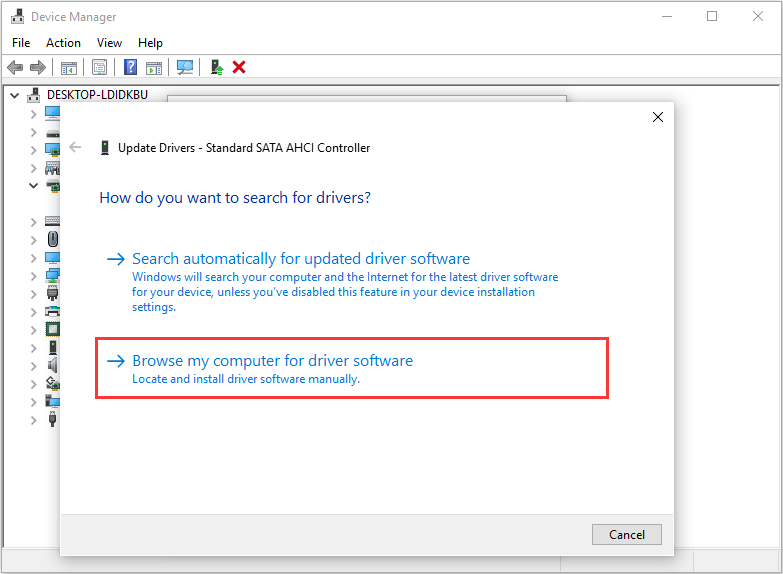Click Update device driver toolbar icon
The width and height of the screenshot is (783, 574).
pos(216,67)
